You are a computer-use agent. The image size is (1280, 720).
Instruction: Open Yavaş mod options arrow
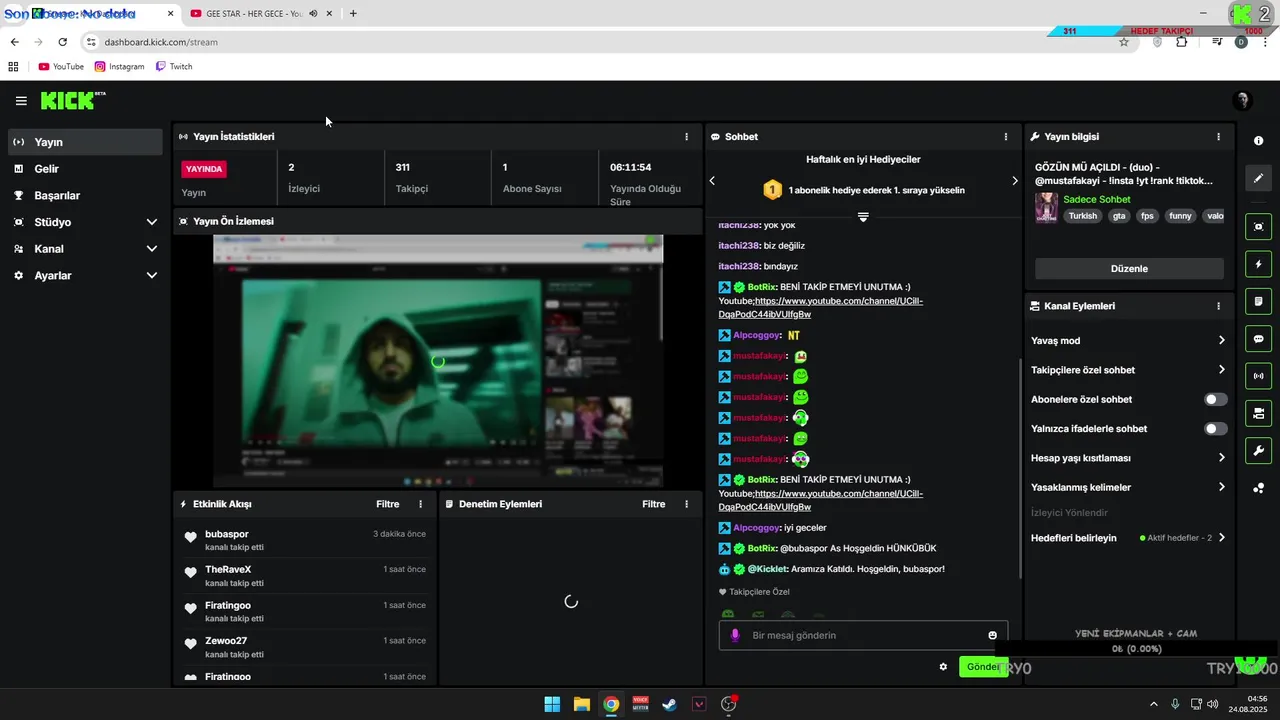coord(1221,341)
